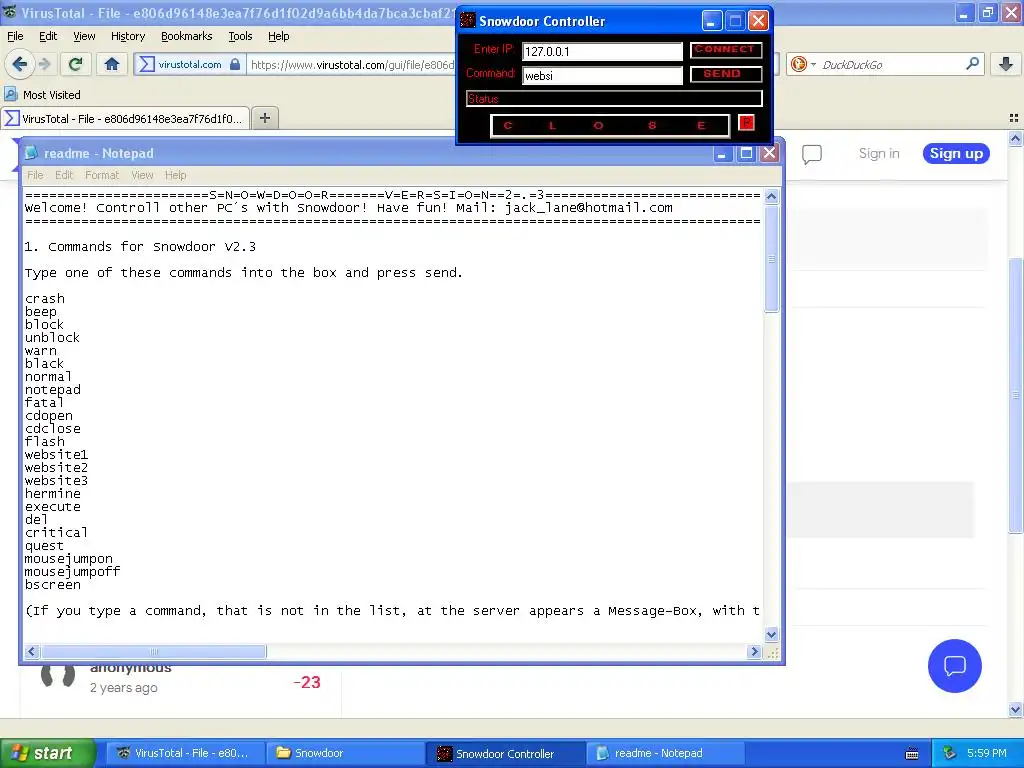The height and width of the screenshot is (768, 1024).
Task: Click the browser URL address bar
Action: (x=353, y=64)
